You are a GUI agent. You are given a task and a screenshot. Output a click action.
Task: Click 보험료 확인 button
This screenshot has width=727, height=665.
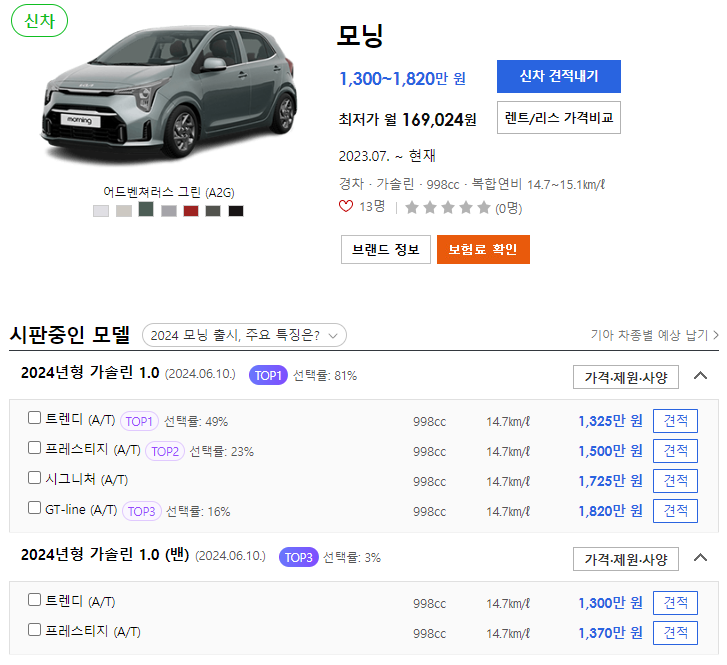coord(483,249)
